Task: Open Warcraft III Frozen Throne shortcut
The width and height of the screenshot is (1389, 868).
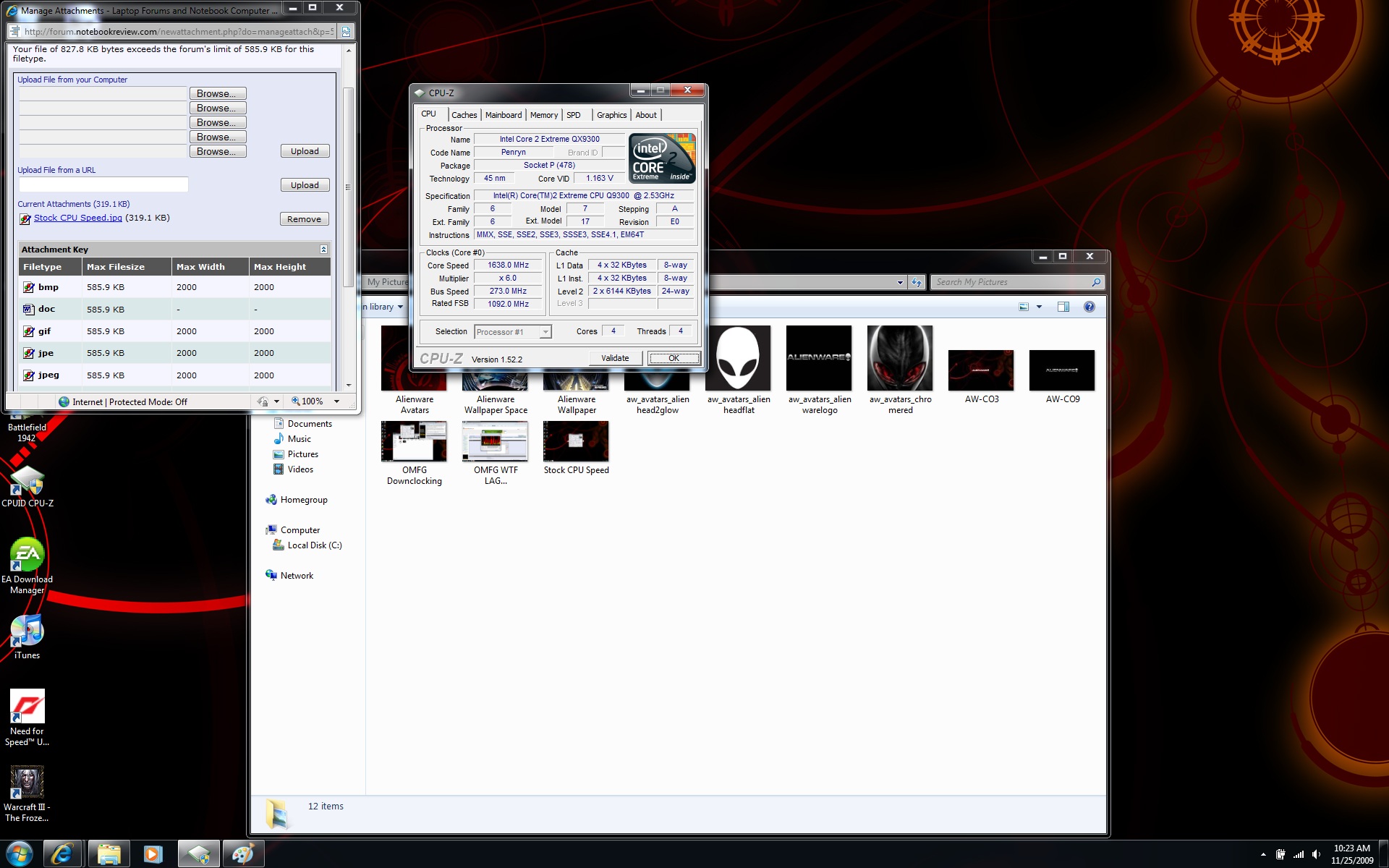Action: point(27,793)
